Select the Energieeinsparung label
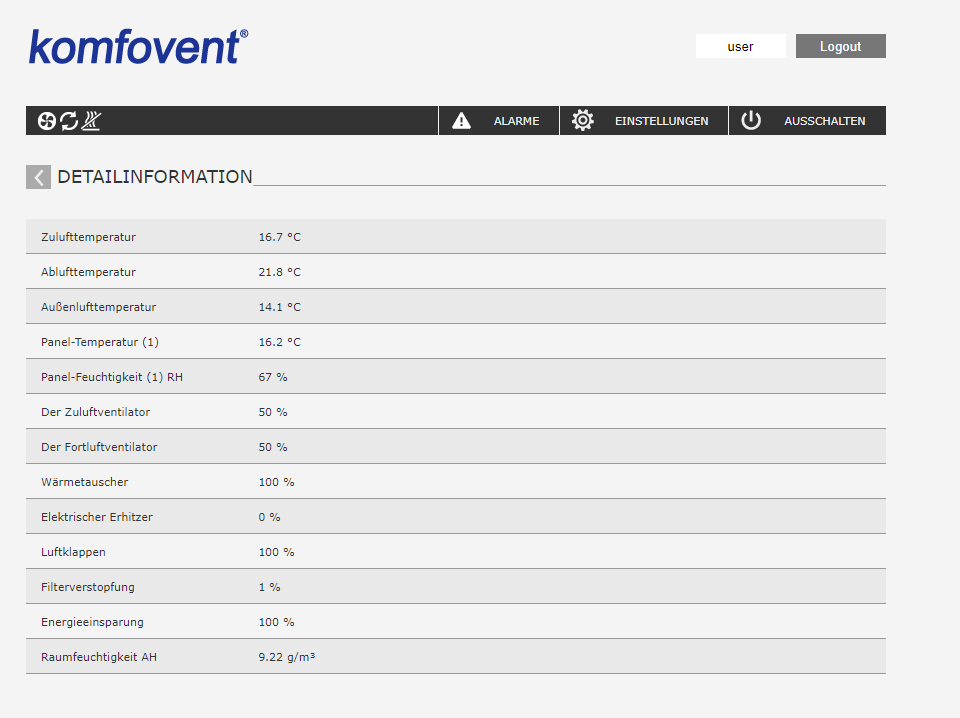The width and height of the screenshot is (960, 718). coord(92,622)
